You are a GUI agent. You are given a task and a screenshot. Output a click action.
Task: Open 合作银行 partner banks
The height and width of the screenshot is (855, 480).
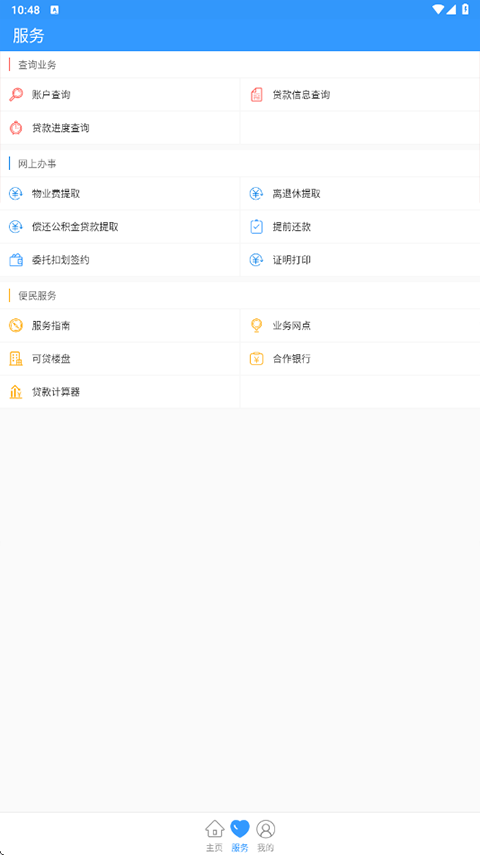pyautogui.click(x=360, y=359)
